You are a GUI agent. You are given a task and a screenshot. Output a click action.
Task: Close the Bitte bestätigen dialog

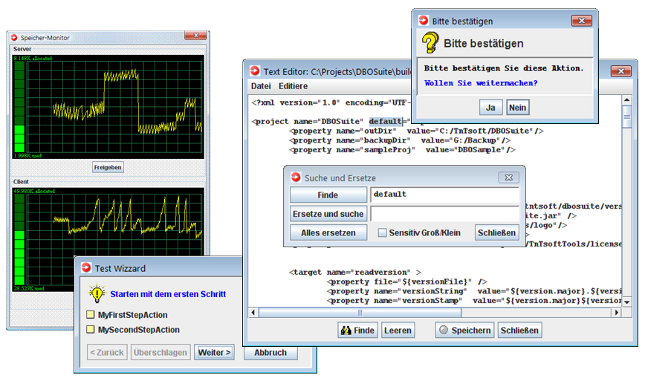pos(582,21)
